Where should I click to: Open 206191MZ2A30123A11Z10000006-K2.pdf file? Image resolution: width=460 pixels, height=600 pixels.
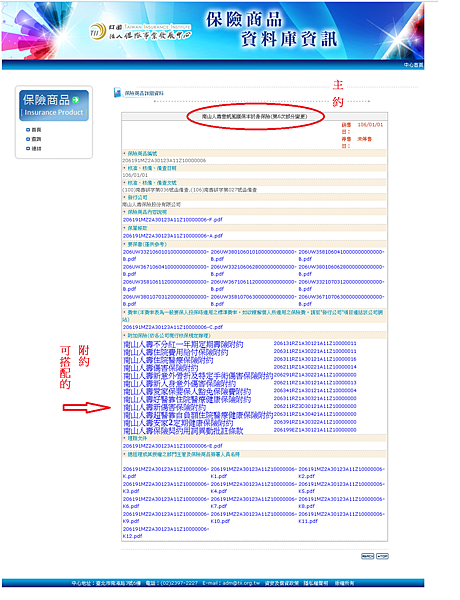click(341, 473)
